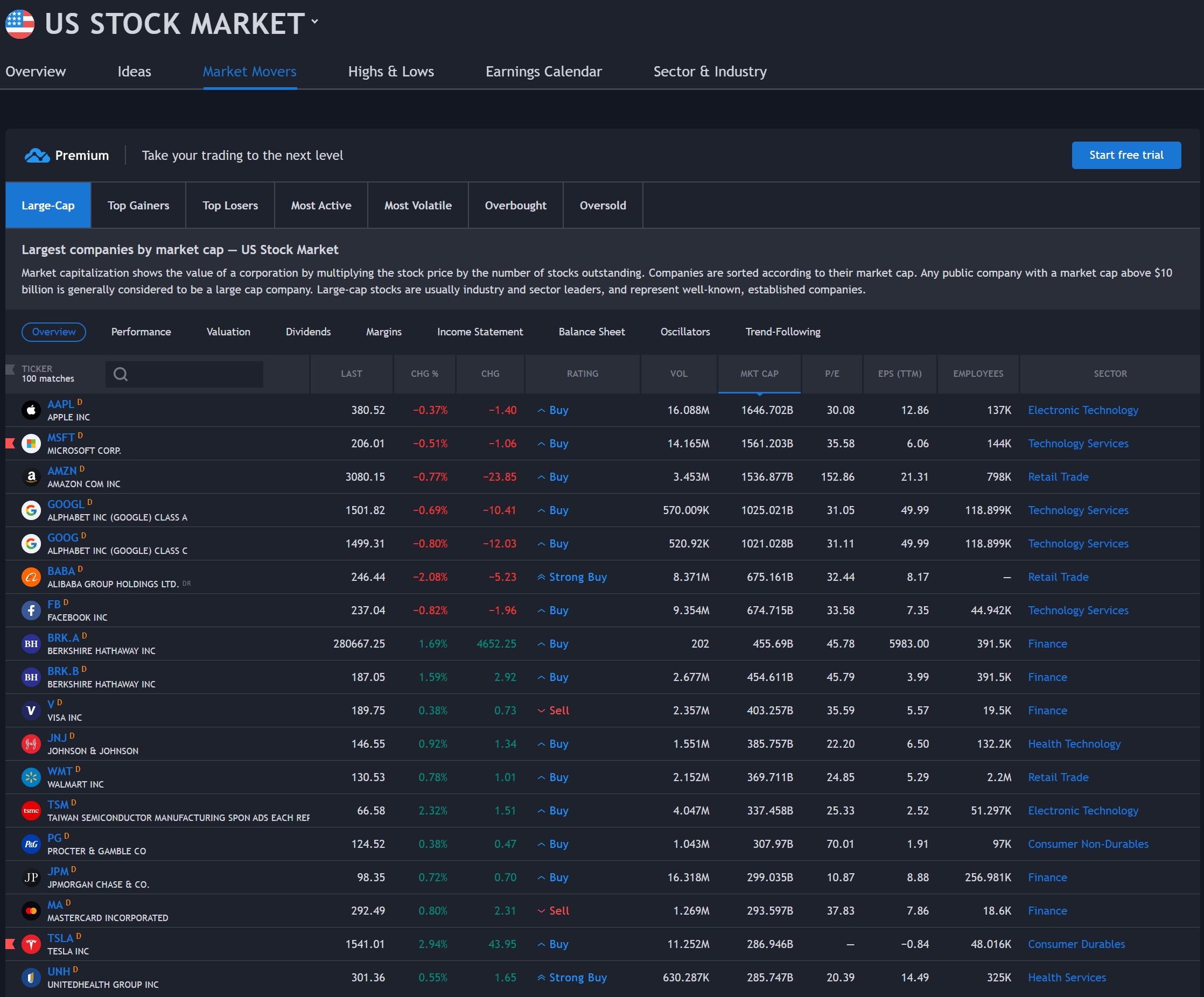Click the Walmart logo icon
This screenshot has width=1204, height=997.
(31, 777)
